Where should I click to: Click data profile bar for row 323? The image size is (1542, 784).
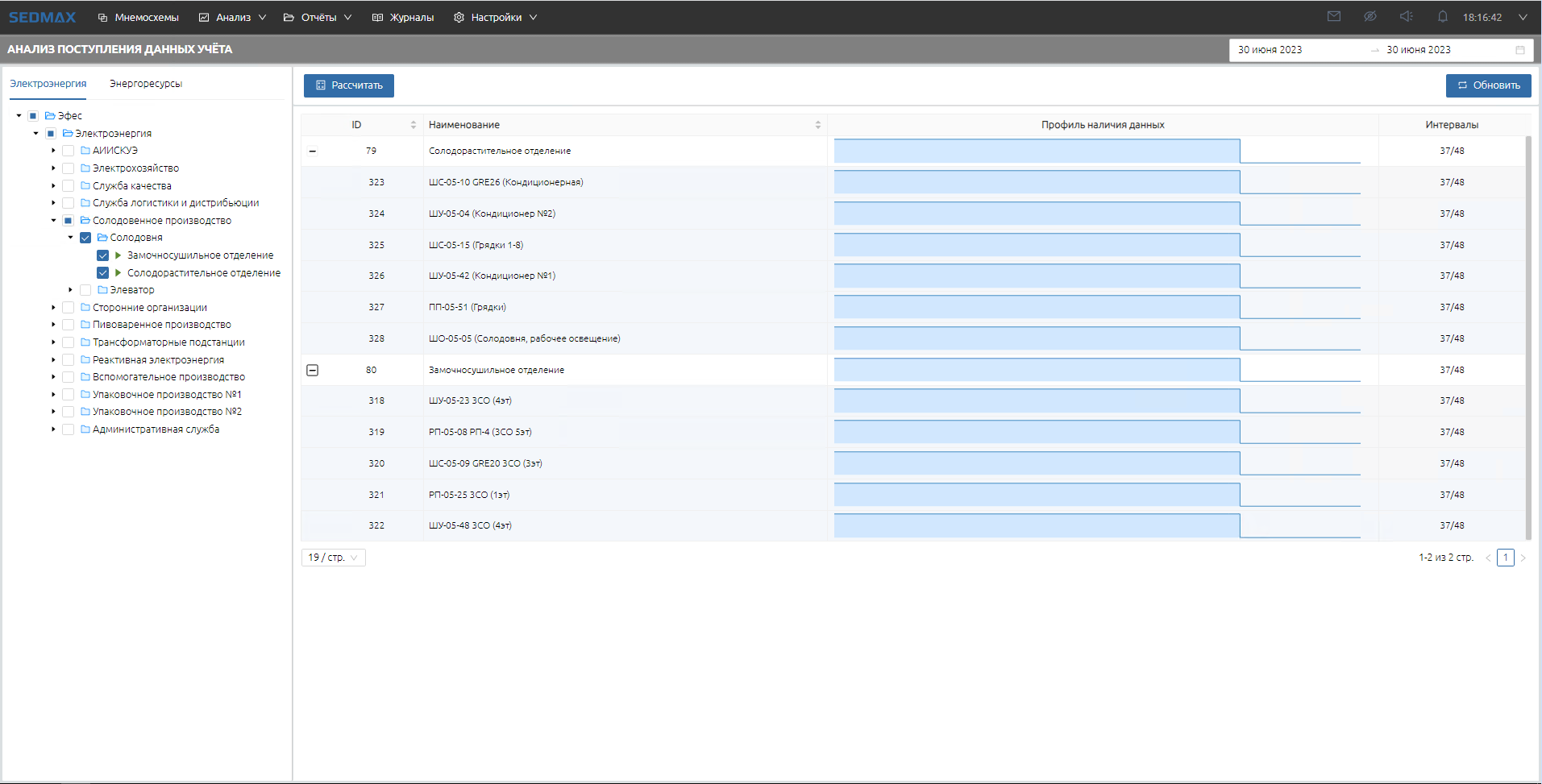1036,182
